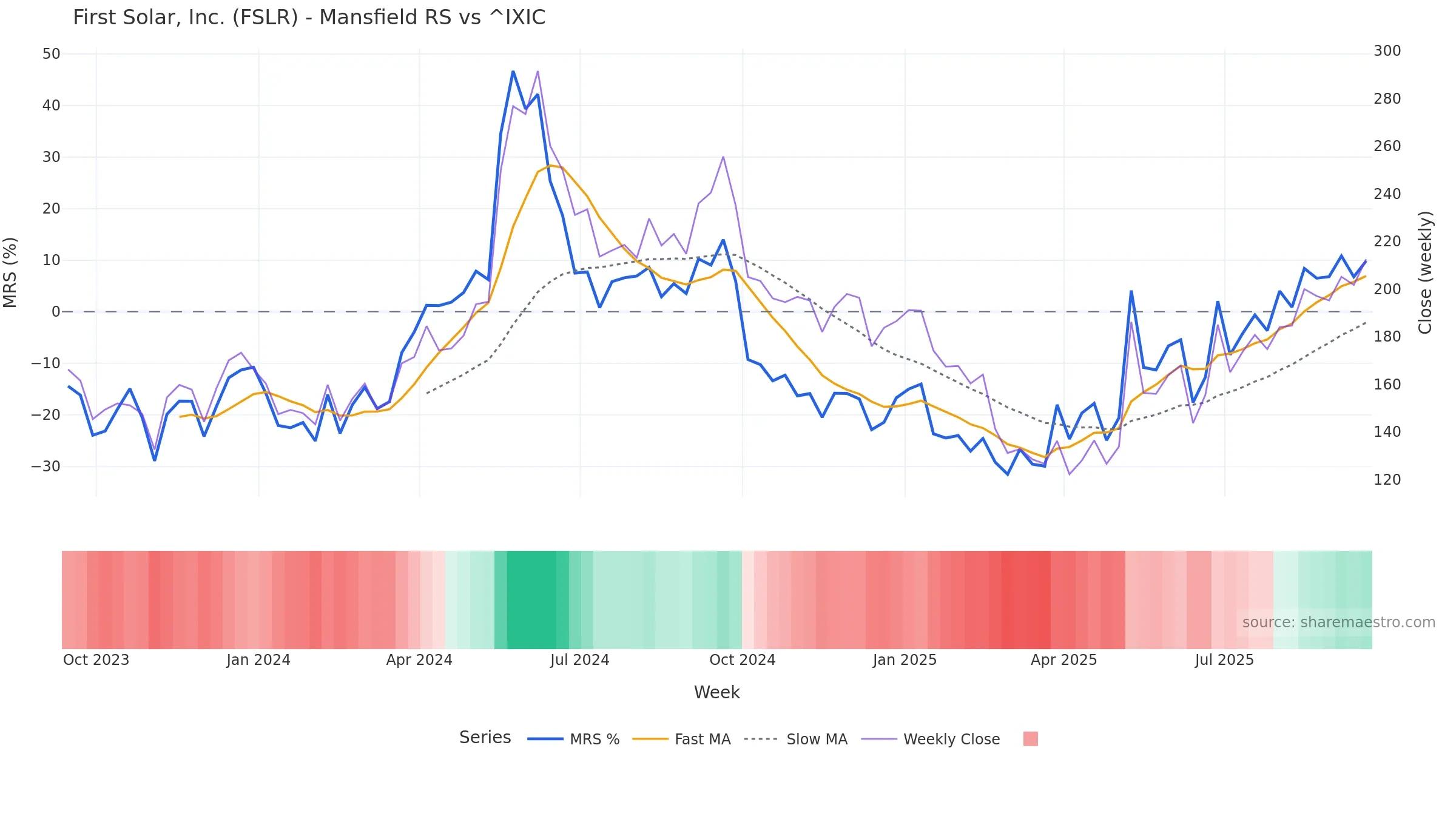Click the 30 tick on the MRS axis
Screen dimensions: 1456x819
[51, 157]
